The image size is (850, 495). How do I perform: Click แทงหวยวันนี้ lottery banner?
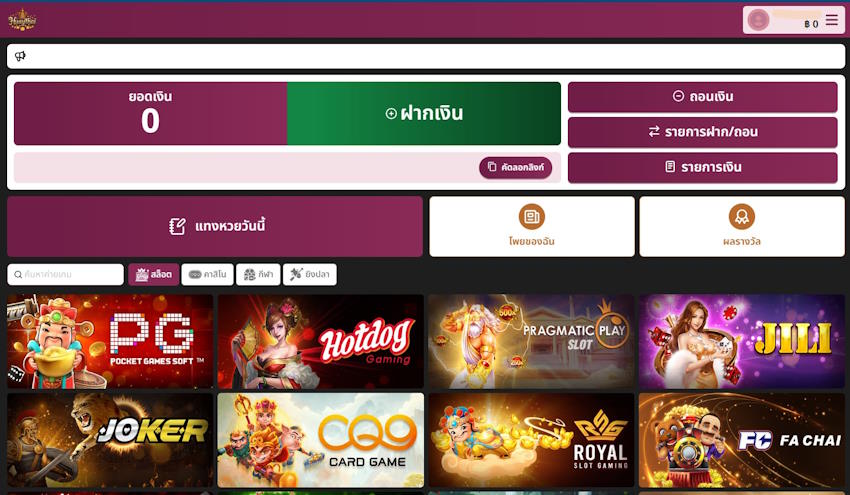coord(215,226)
